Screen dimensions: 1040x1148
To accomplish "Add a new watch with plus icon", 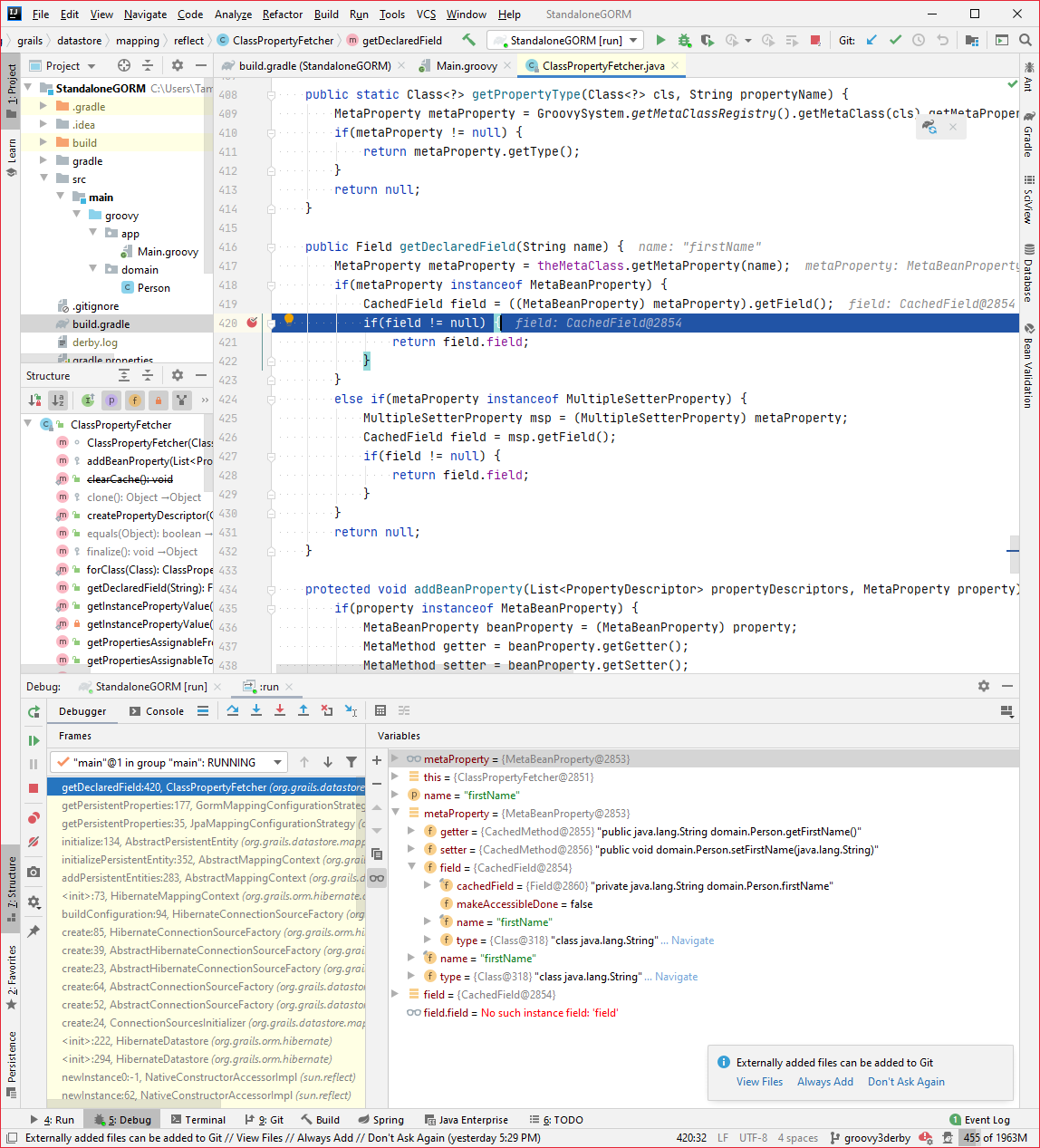I will pyautogui.click(x=377, y=760).
